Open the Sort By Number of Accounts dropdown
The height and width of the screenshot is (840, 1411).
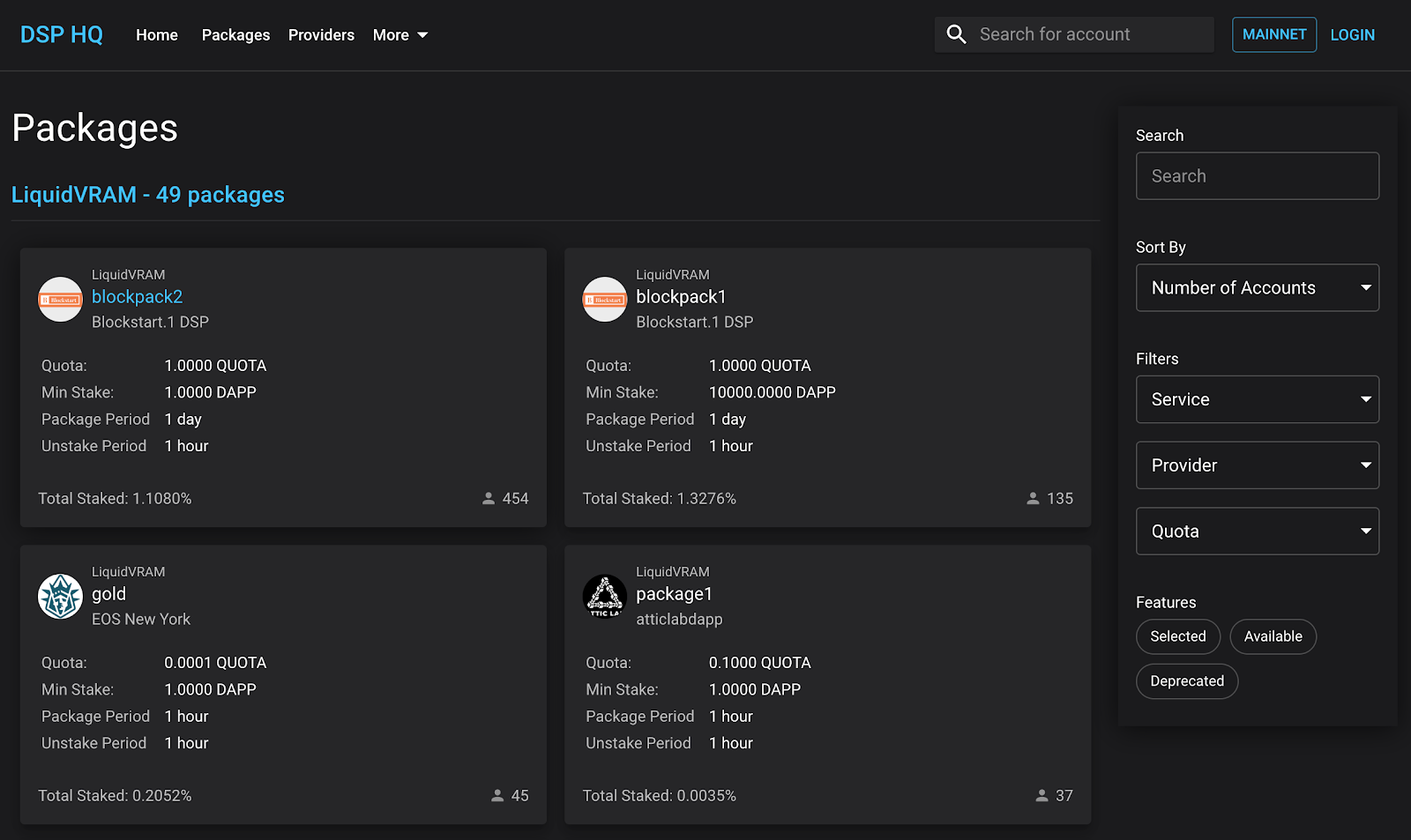pos(1257,288)
